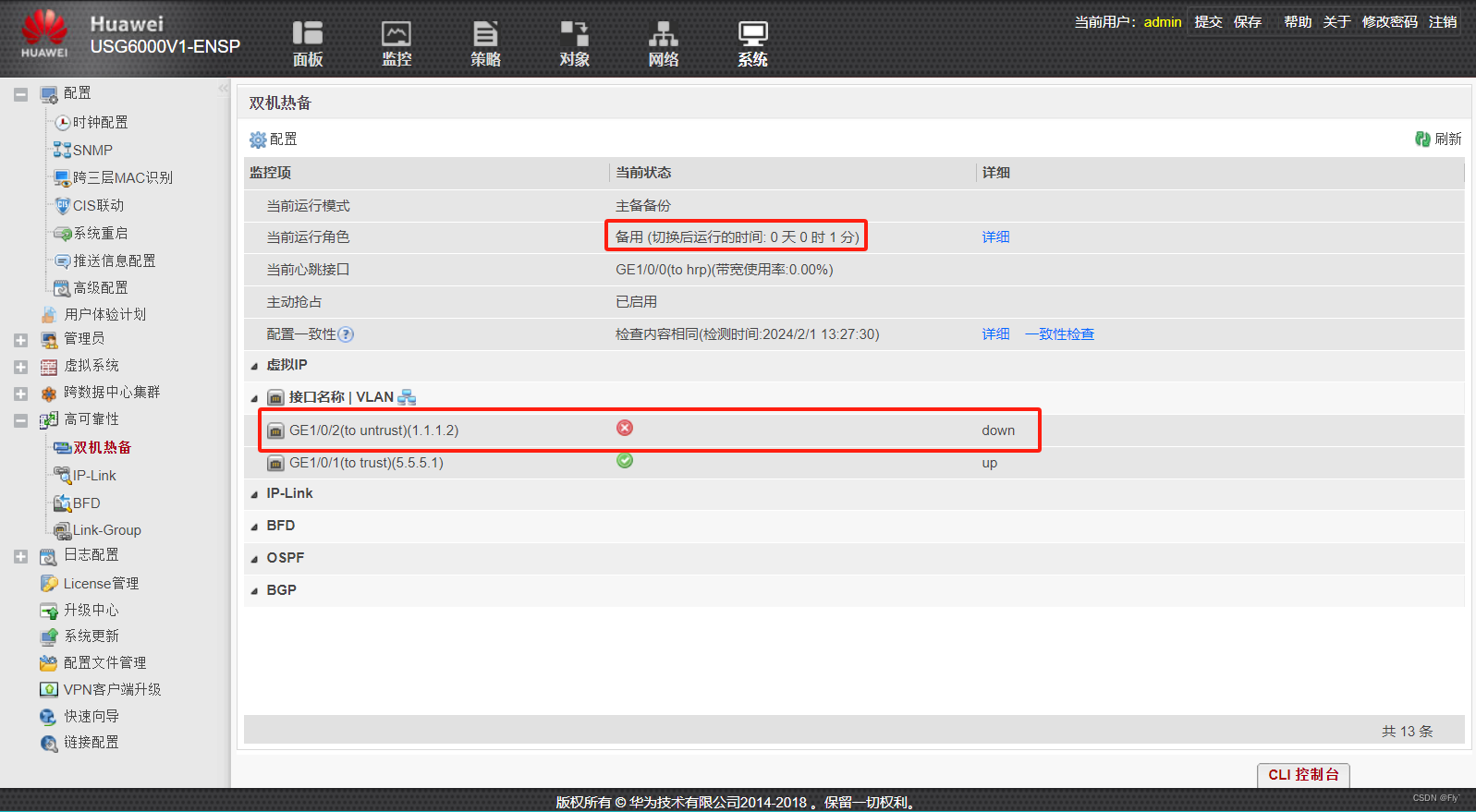The image size is (1476, 812).
Task: Open the CLI 控制台 button
Action: coord(1303,775)
